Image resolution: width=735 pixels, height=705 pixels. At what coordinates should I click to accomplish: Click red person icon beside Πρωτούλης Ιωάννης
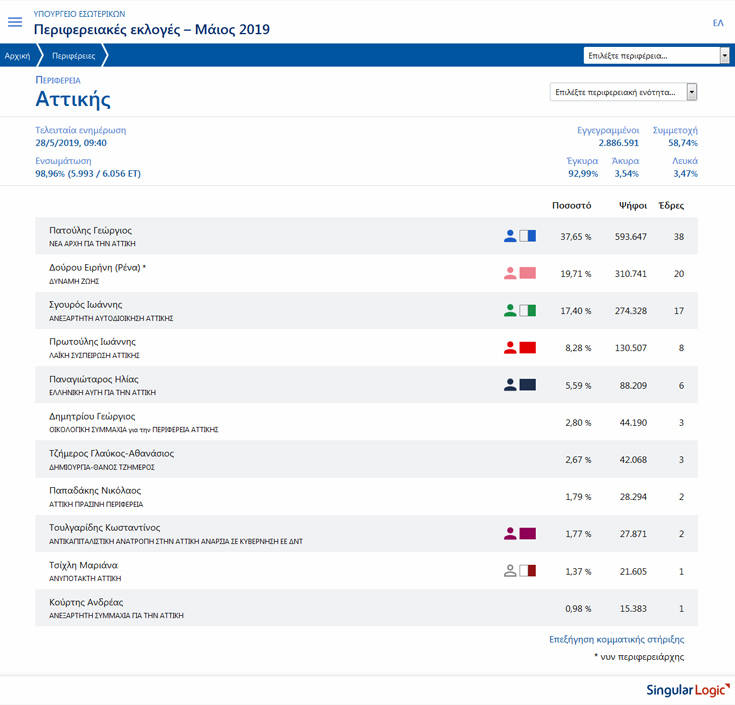click(510, 347)
